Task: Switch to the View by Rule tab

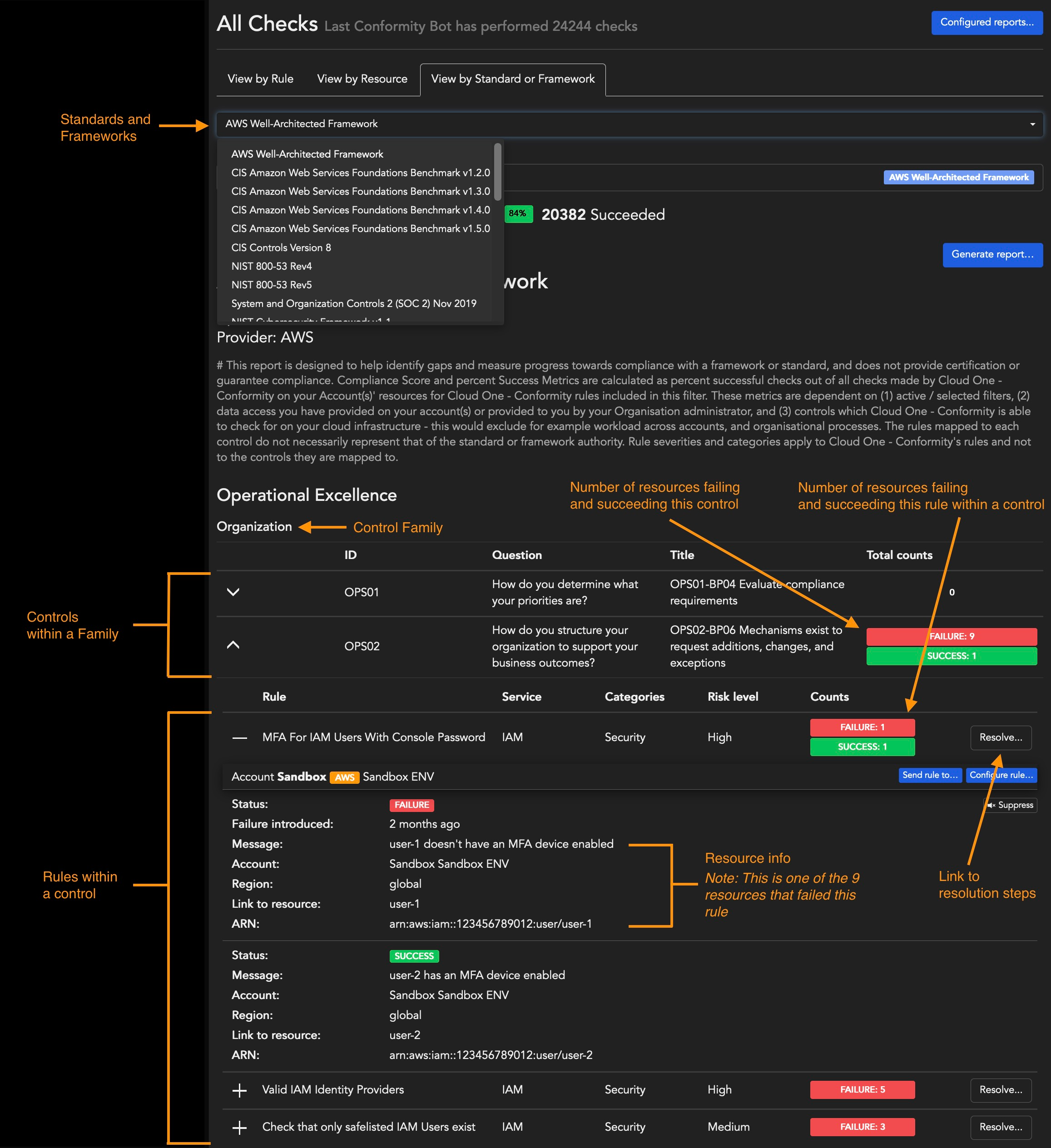Action: pyautogui.click(x=260, y=79)
